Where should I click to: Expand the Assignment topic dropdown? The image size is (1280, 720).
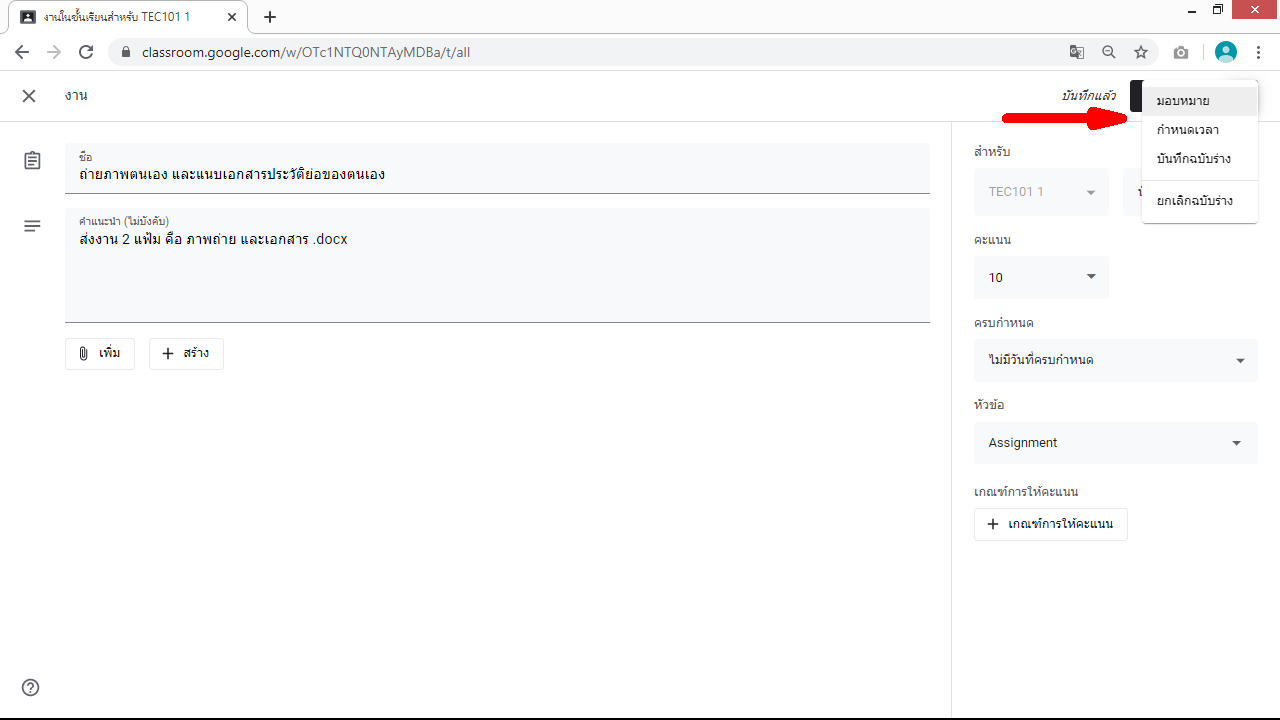pyautogui.click(x=1115, y=443)
